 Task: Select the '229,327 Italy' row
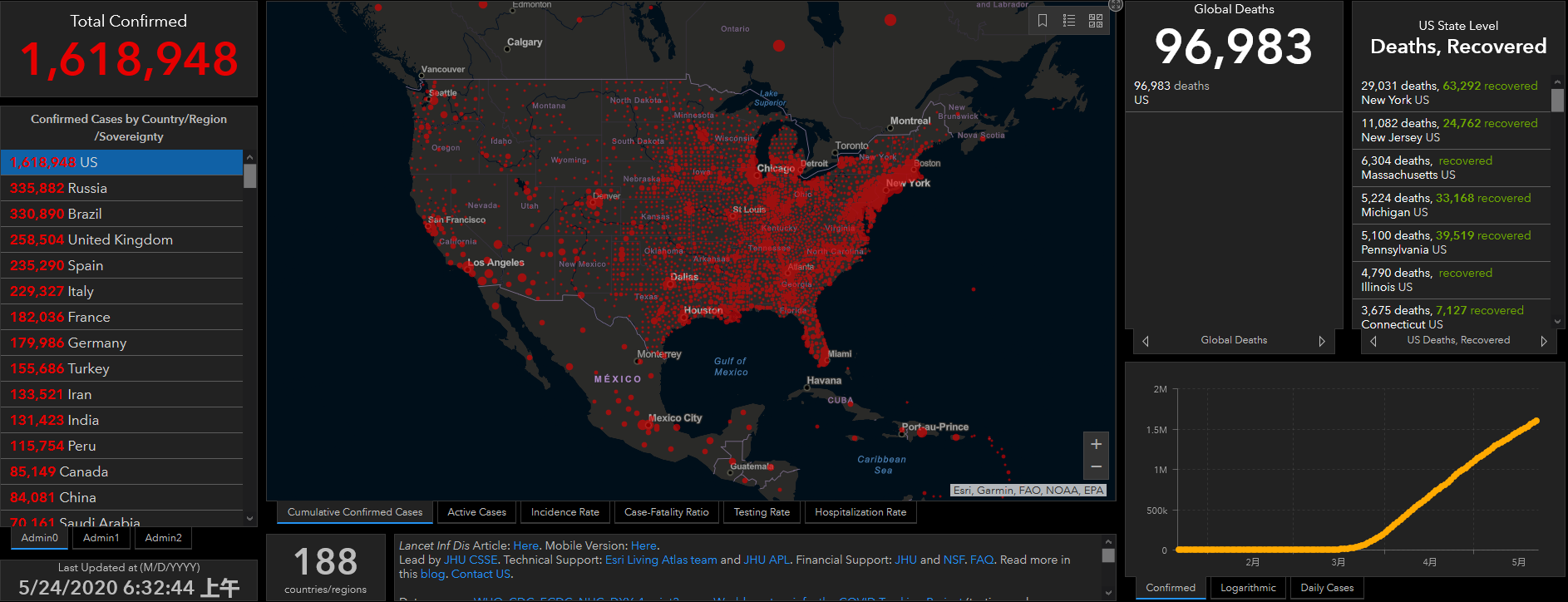(x=122, y=291)
